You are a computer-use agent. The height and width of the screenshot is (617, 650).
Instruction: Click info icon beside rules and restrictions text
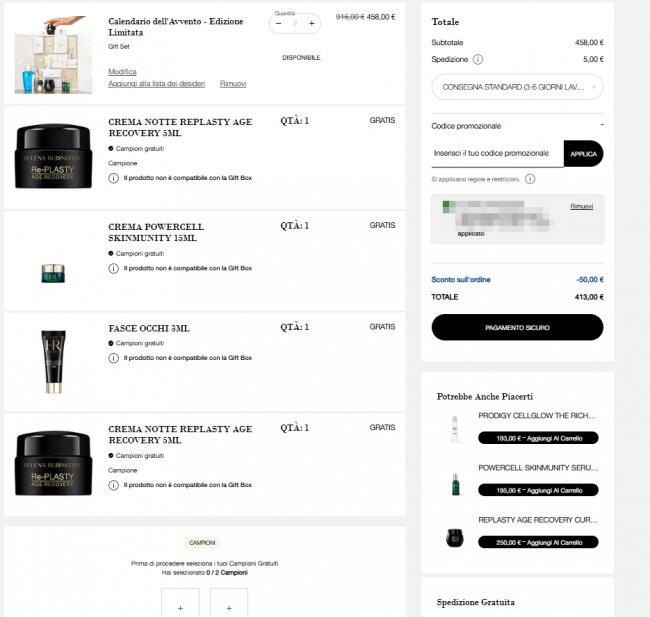[x=530, y=179]
